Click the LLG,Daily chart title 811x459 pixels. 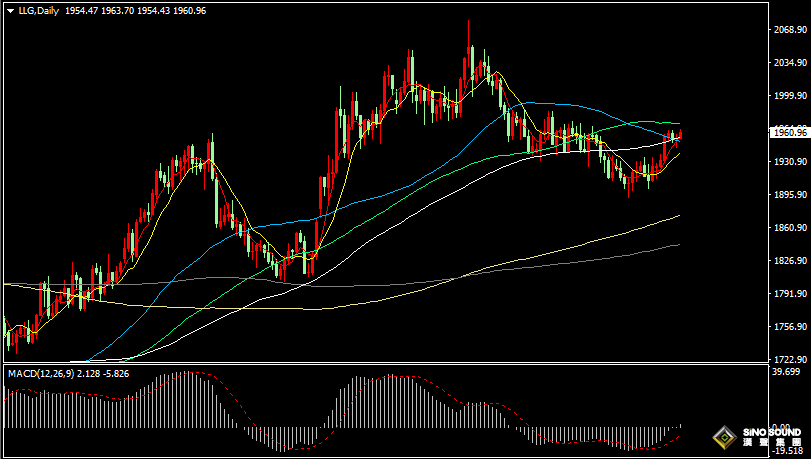tap(40, 11)
